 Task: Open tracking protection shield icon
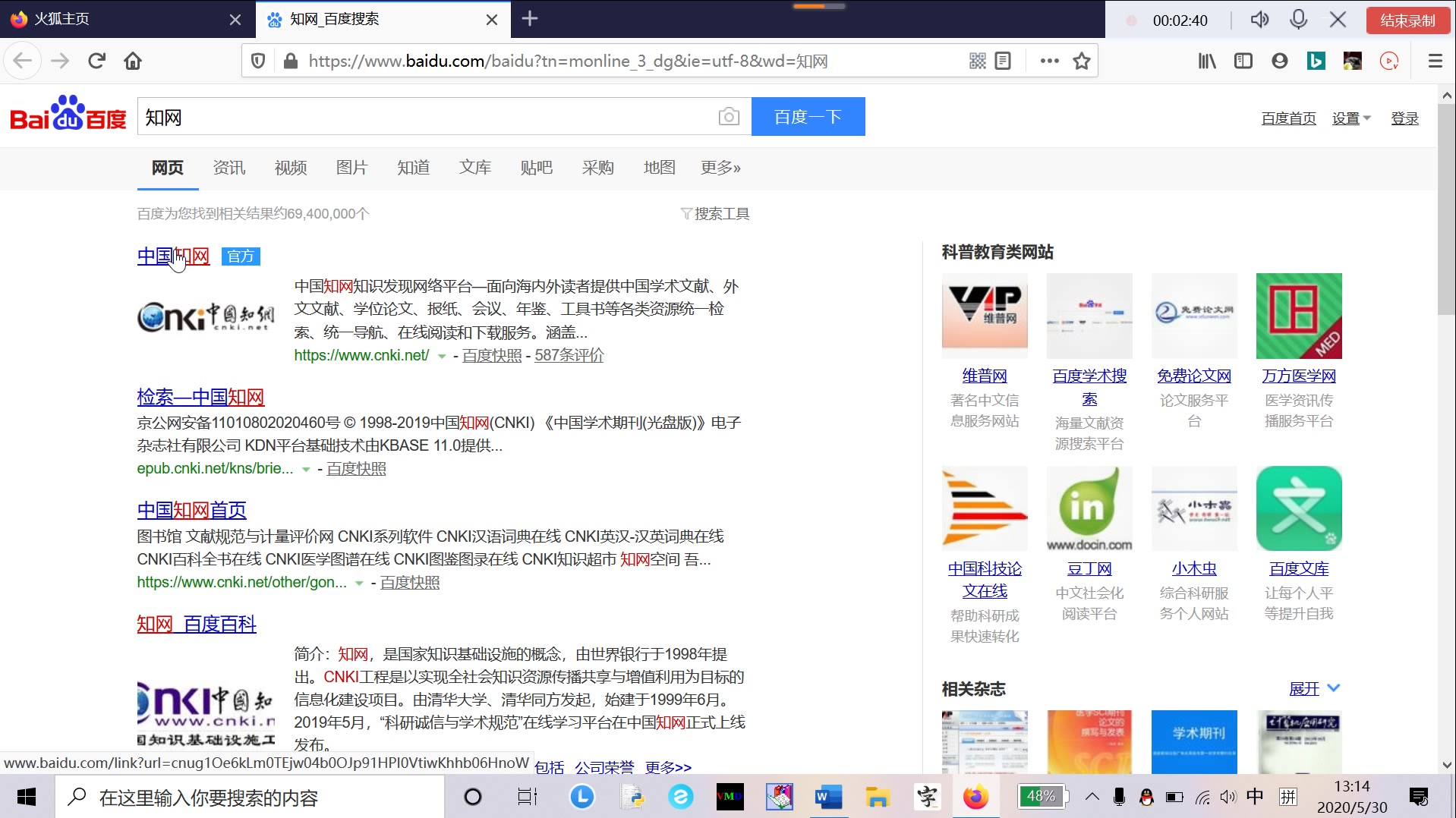coord(258,61)
